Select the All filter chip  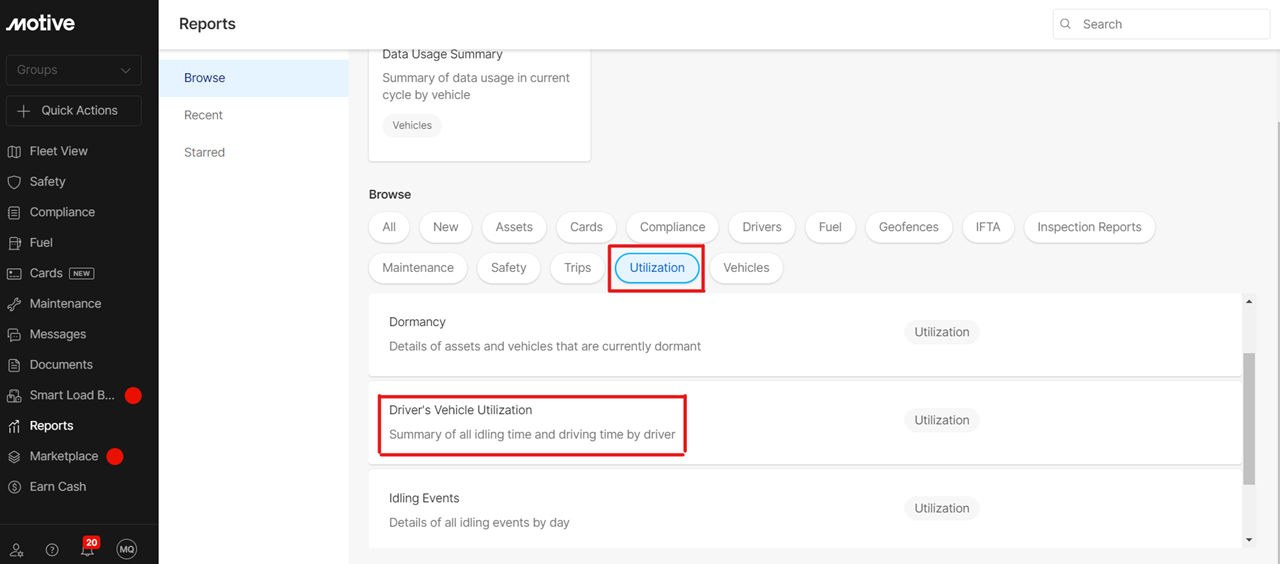click(x=389, y=227)
